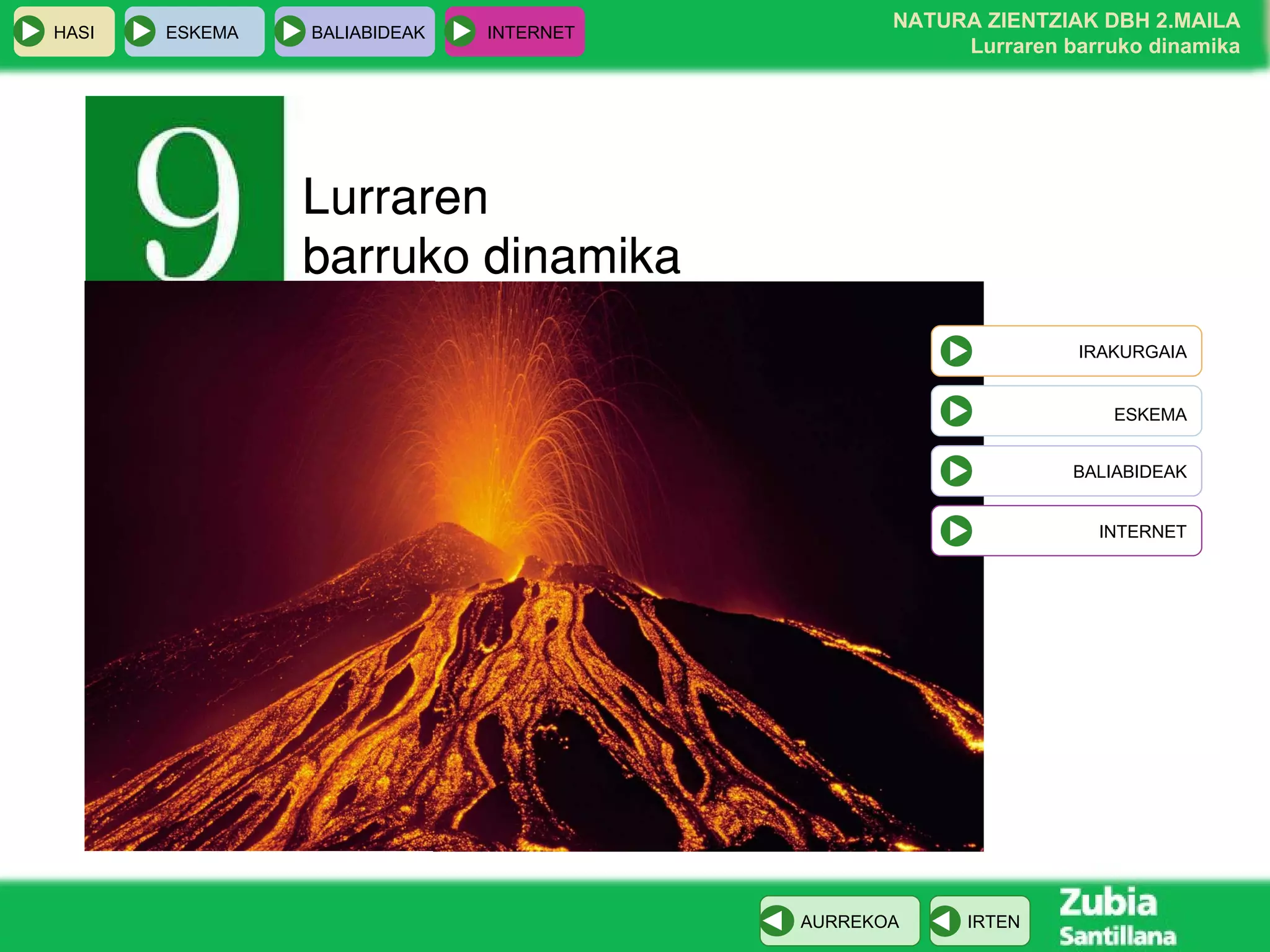
Task: Click the Zubia Santillana logo
Action: click(1116, 917)
